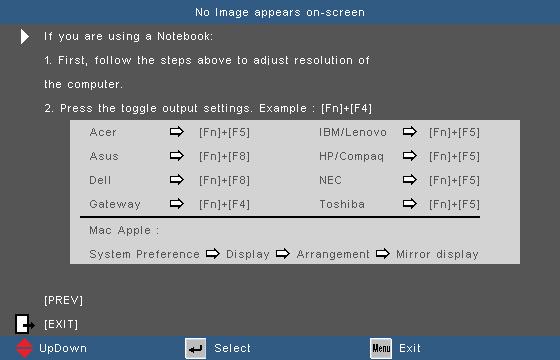
Task: Click the exit door icon beside [EXIT]
Action: (x=25, y=324)
